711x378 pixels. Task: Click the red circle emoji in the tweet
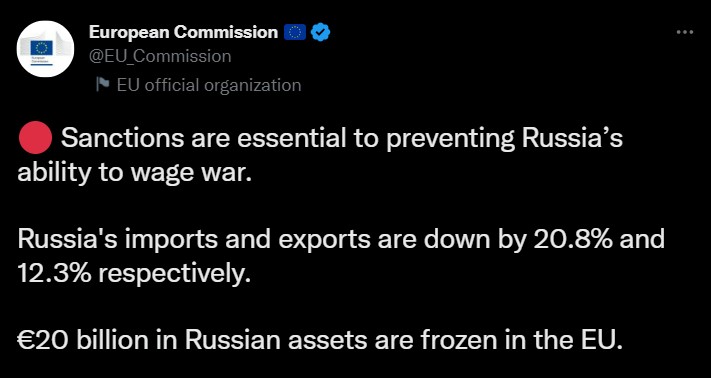point(36,138)
